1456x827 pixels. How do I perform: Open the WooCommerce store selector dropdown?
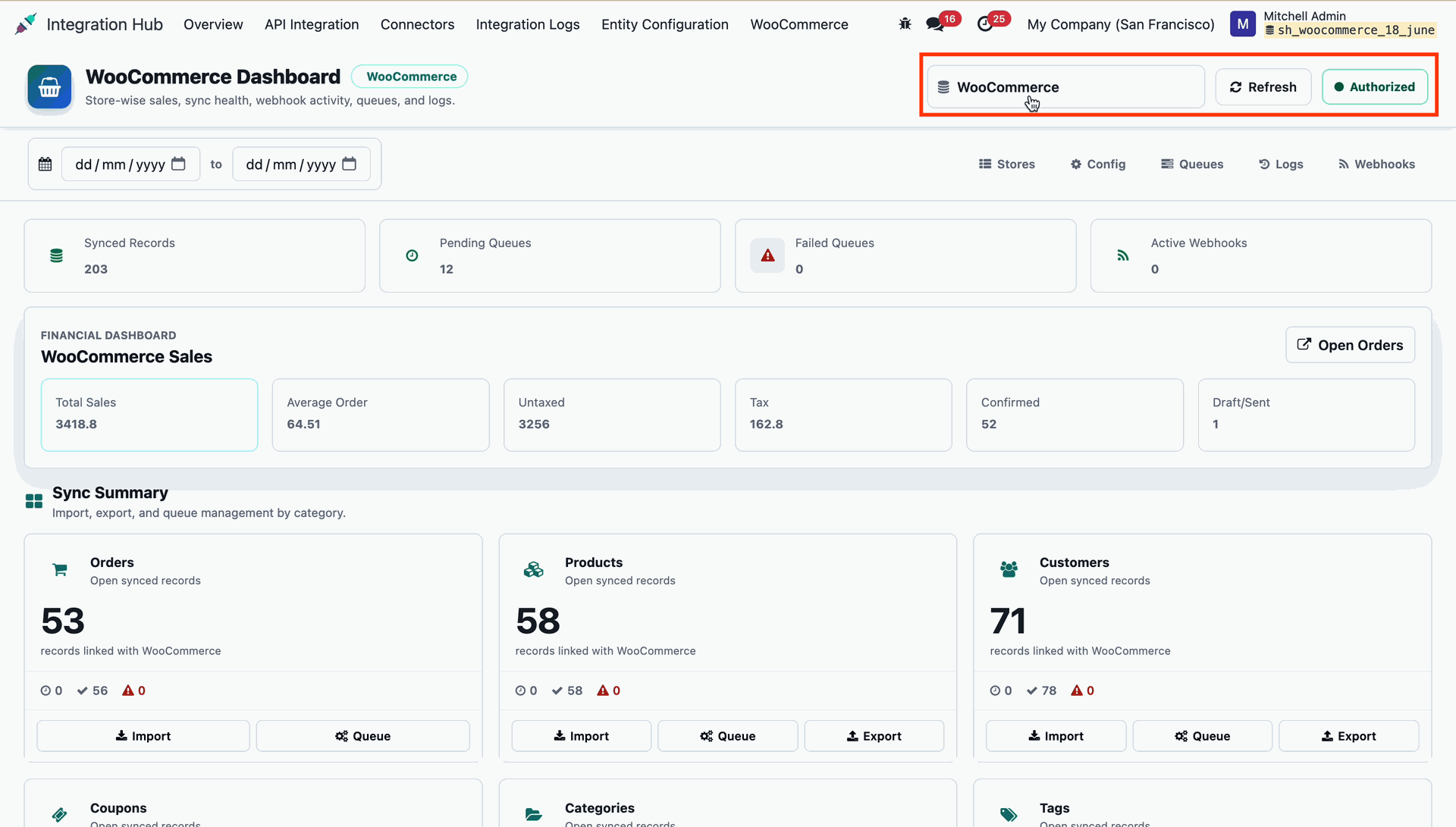[1065, 87]
